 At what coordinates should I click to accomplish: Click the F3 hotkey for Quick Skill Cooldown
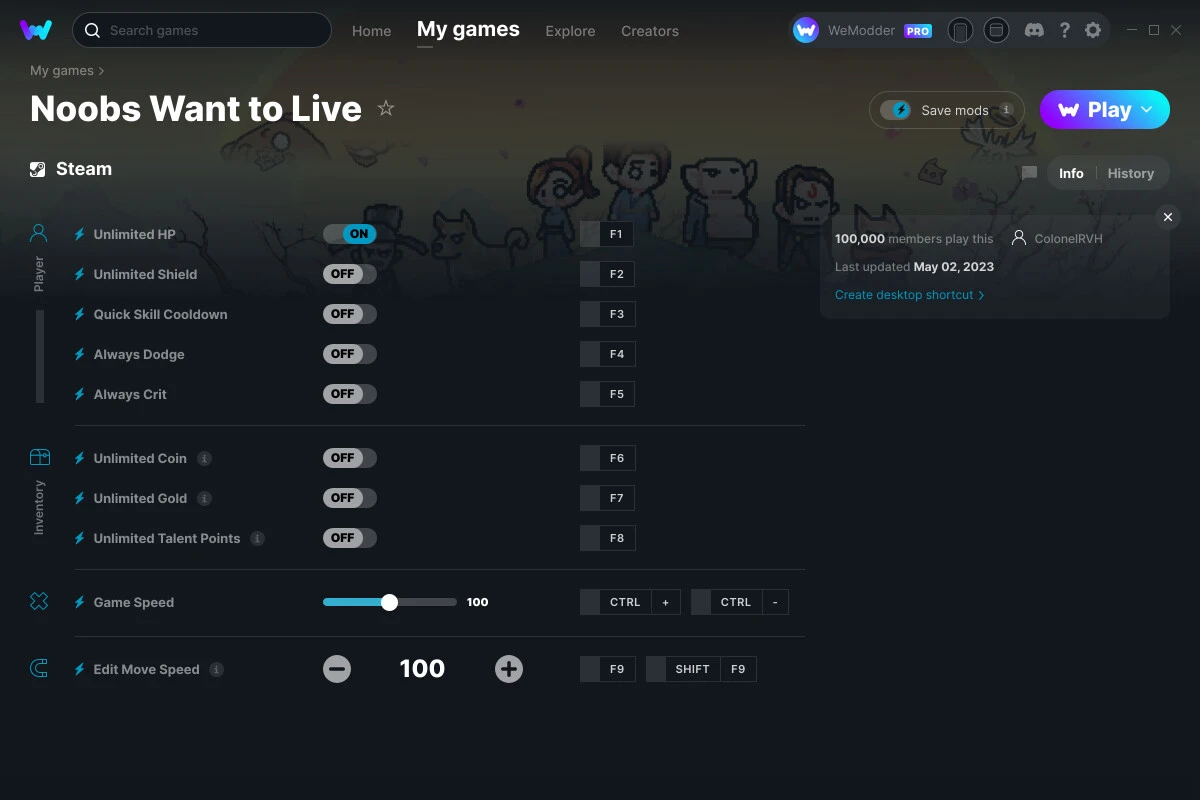point(607,314)
